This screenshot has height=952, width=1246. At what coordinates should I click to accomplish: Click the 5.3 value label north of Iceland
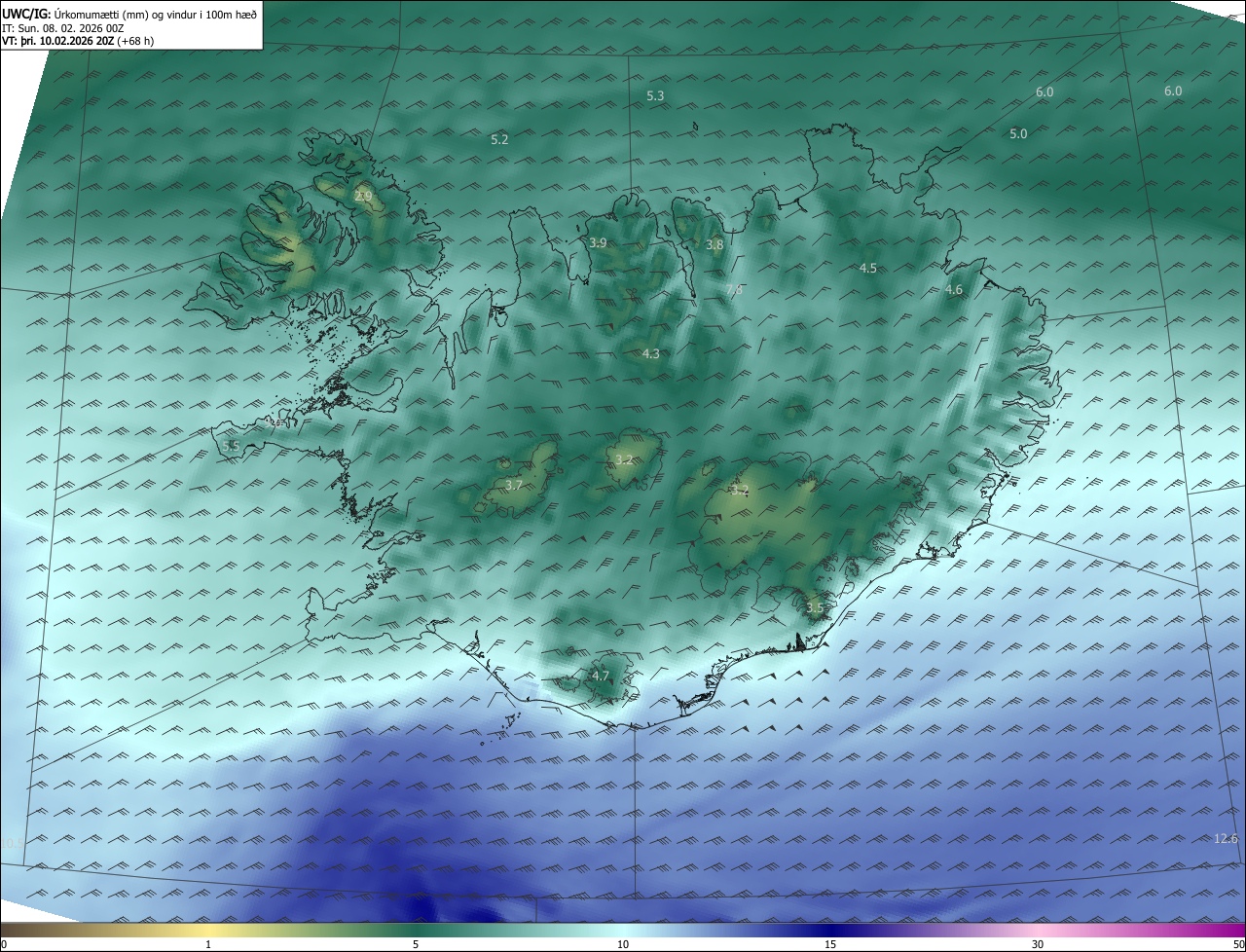tap(655, 95)
